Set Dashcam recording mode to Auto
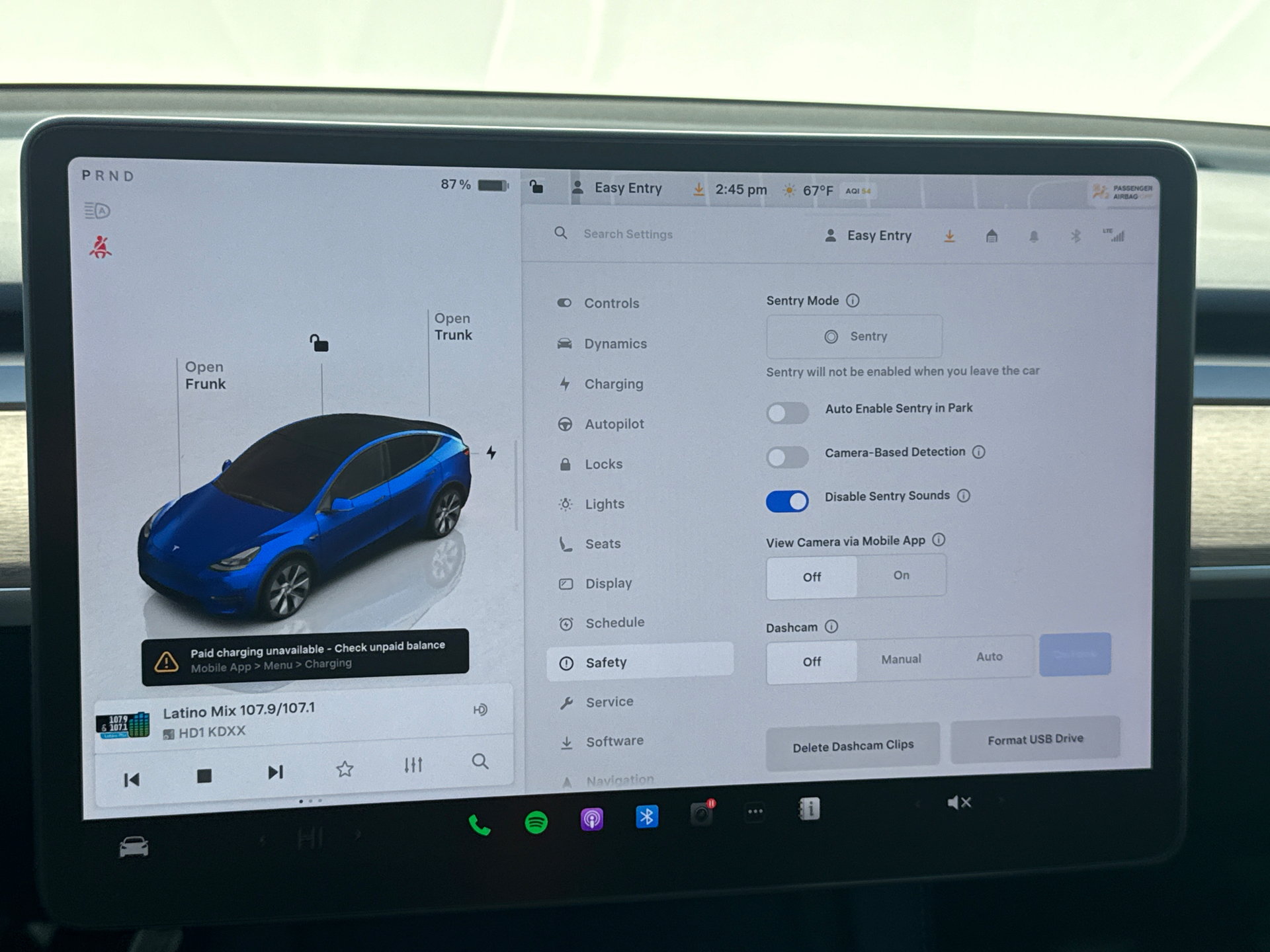The image size is (1270, 952). [990, 657]
